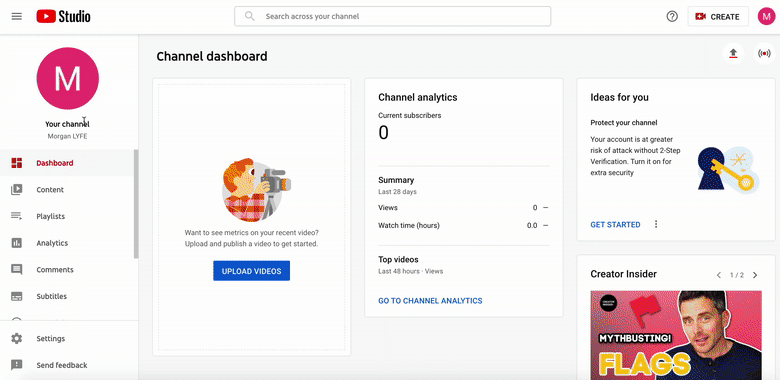Open Comments in the sidebar
Screen dimensions: 780x380
point(67,270)
